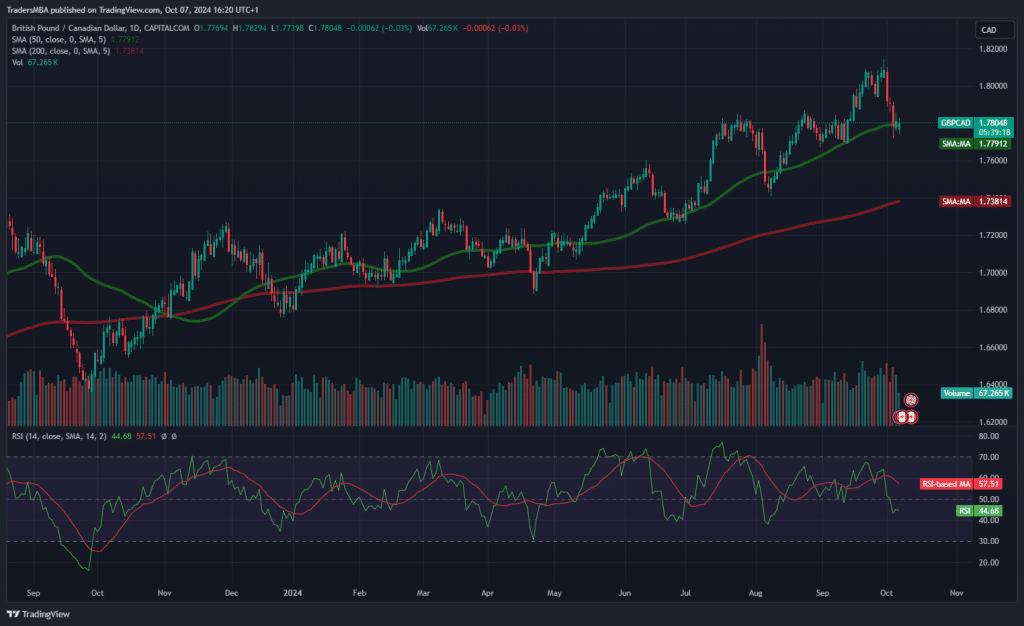Click the upper red economic event marker
The image size is (1024, 626).
[911, 400]
